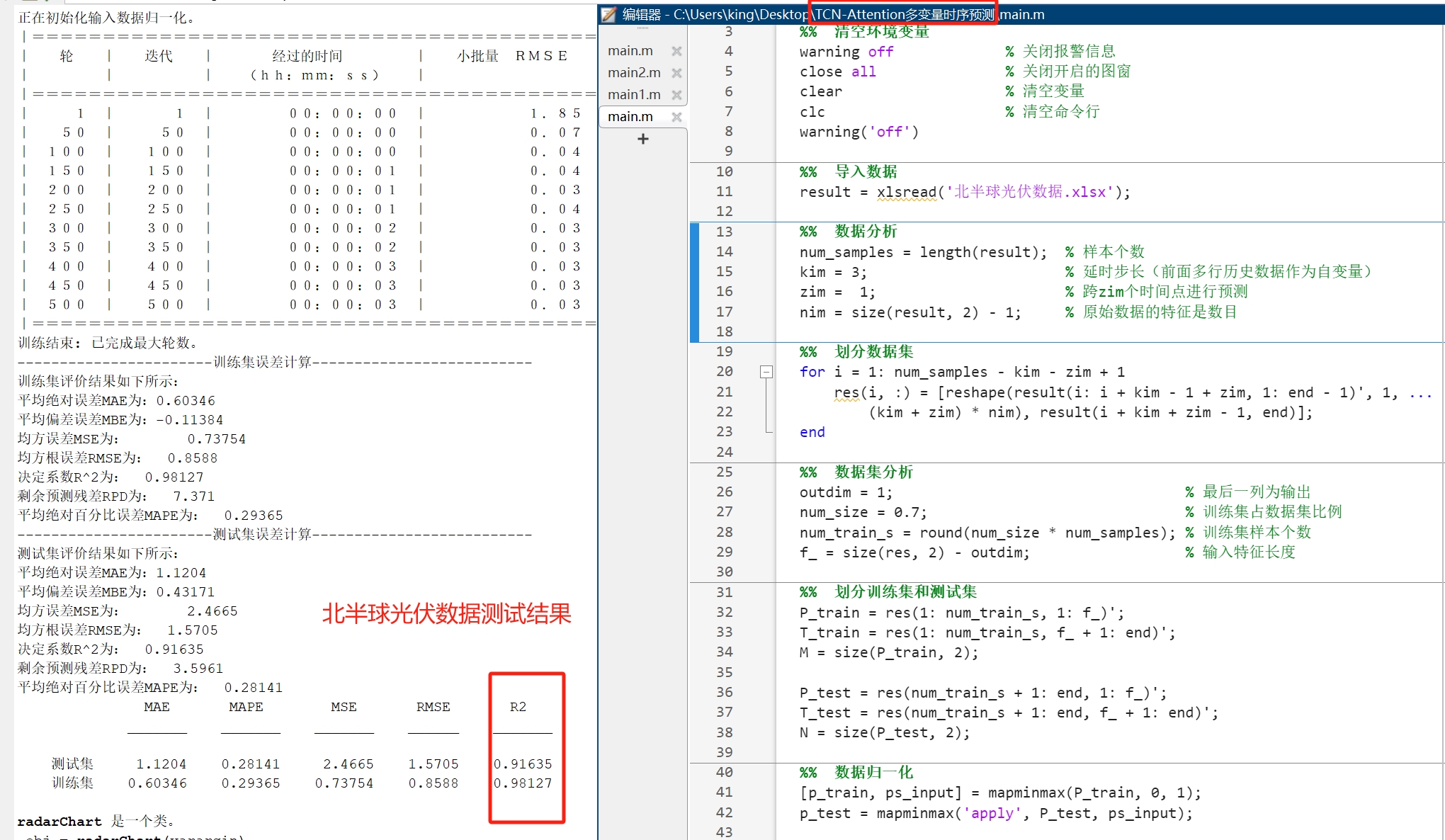
Task: Click the 'apply' string argument on line 42
Action: pyautogui.click(x=993, y=812)
